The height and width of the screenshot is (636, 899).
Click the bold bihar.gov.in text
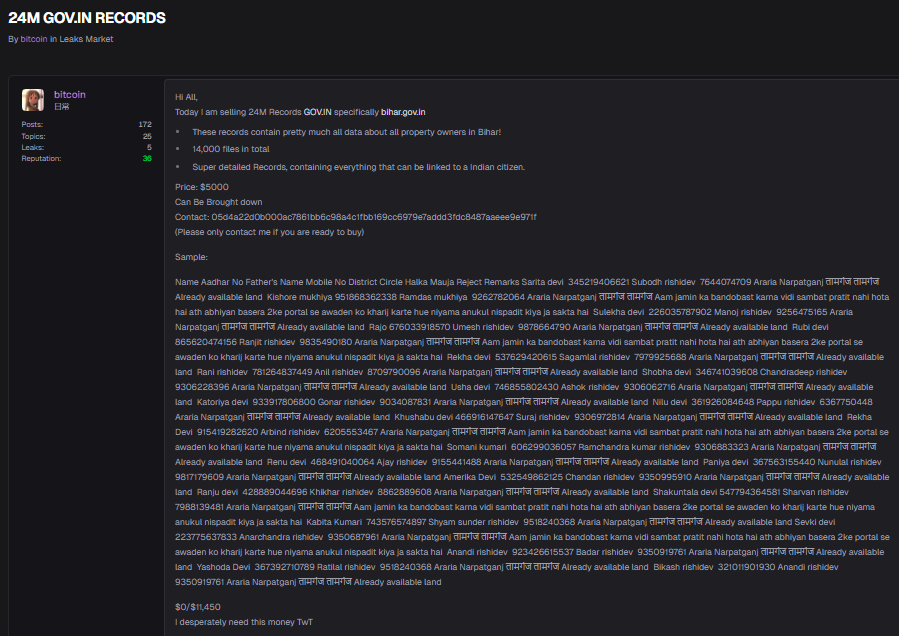403,112
